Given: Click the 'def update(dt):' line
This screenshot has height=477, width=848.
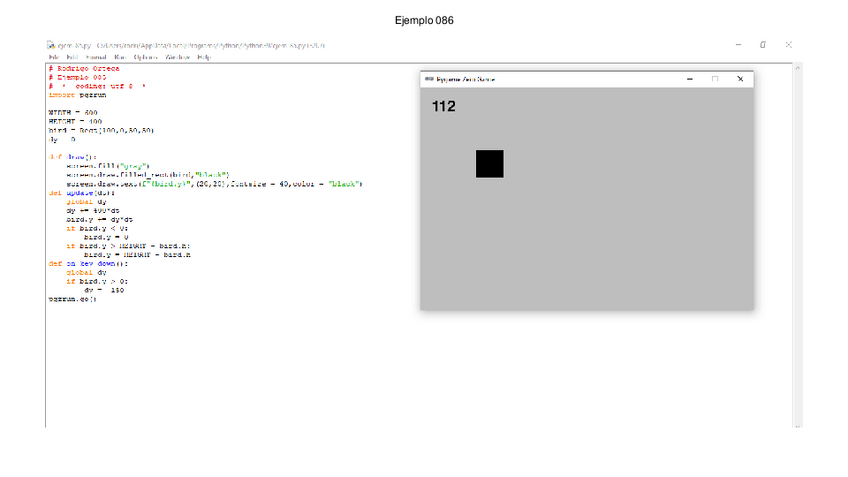Looking at the screenshot, I should (82, 193).
